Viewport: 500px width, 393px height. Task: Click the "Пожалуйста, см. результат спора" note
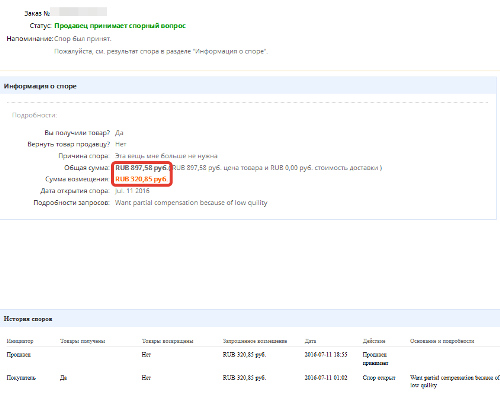(161, 51)
